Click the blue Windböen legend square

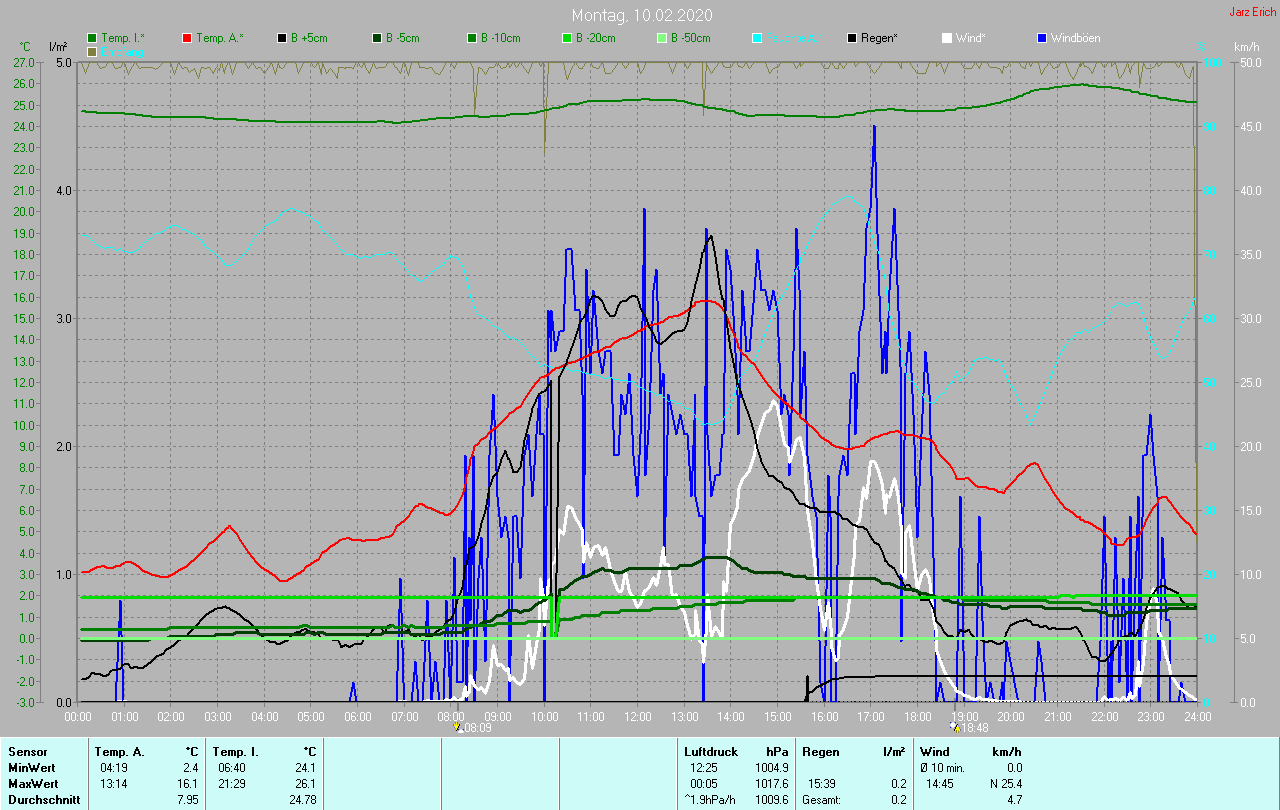pyautogui.click(x=1042, y=38)
